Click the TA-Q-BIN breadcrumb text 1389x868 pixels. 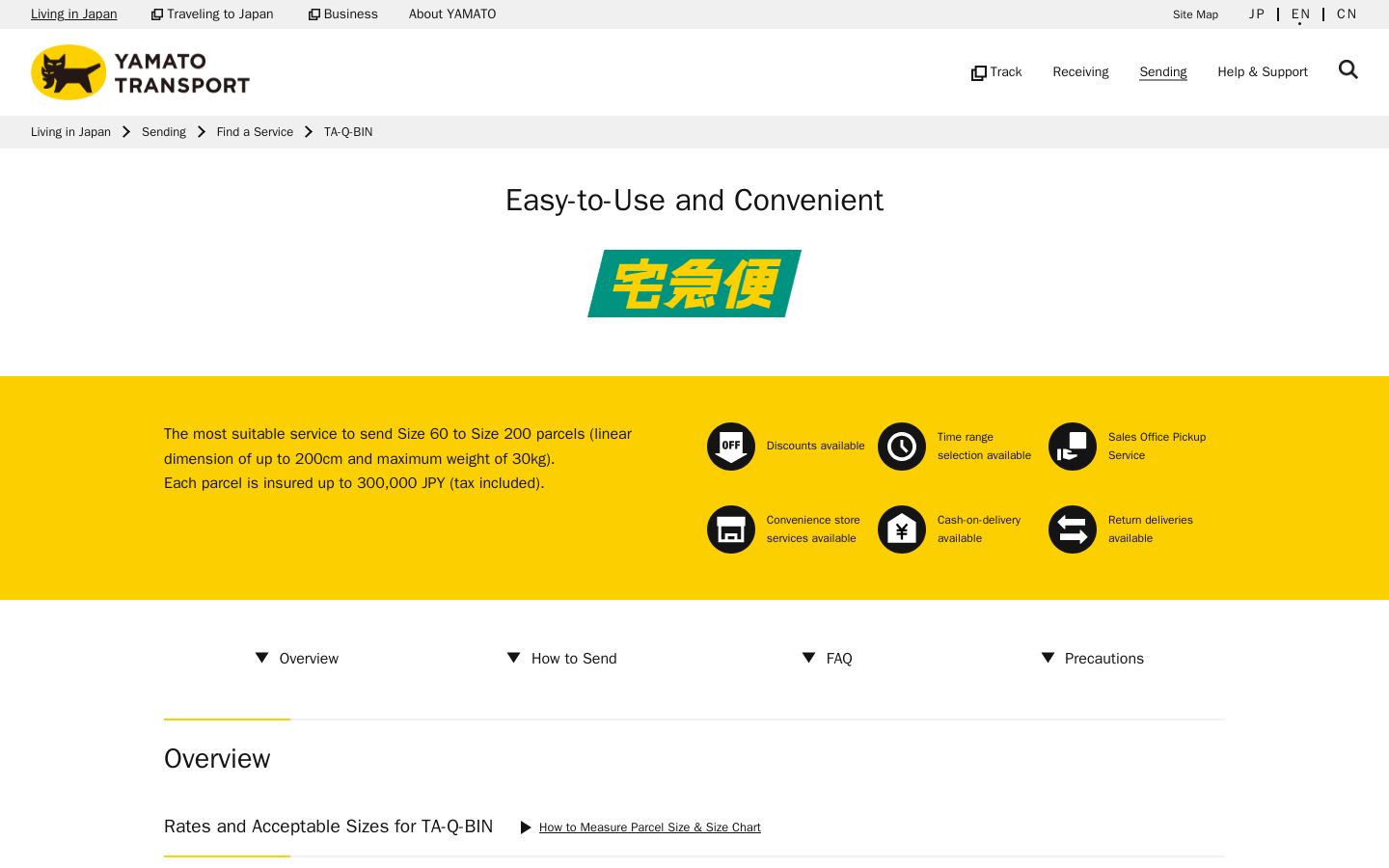tap(348, 132)
